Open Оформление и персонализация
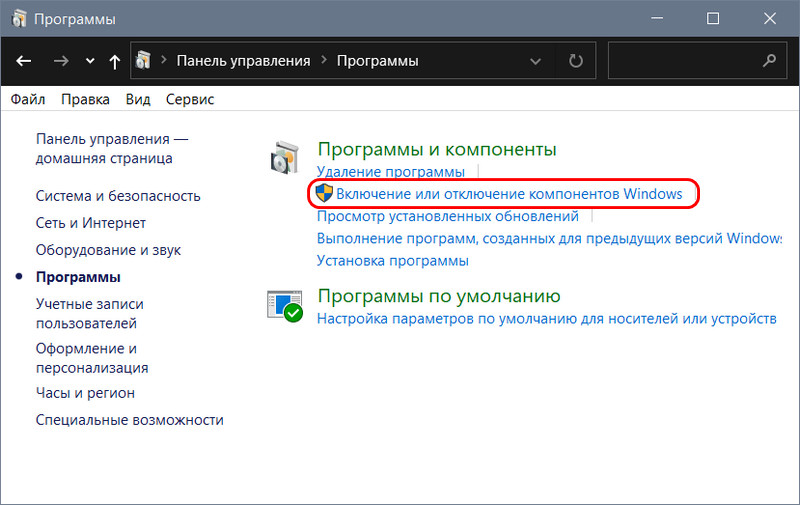This screenshot has height=505, width=800. point(92,358)
